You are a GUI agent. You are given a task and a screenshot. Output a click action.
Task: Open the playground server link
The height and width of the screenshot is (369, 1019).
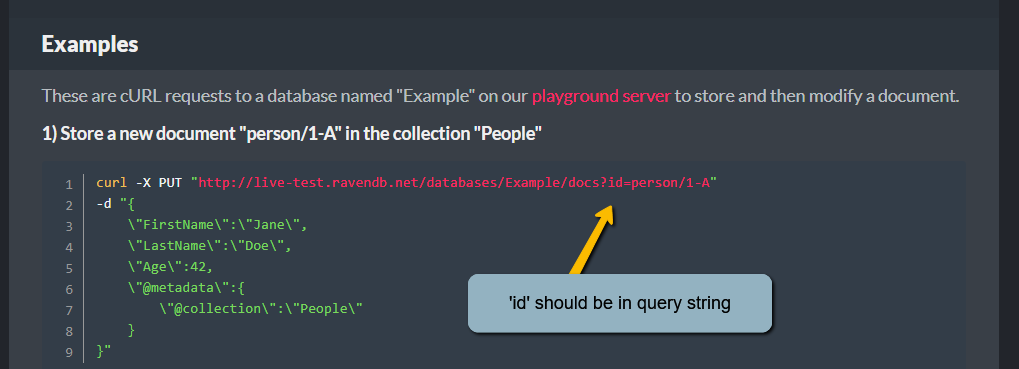click(x=601, y=97)
